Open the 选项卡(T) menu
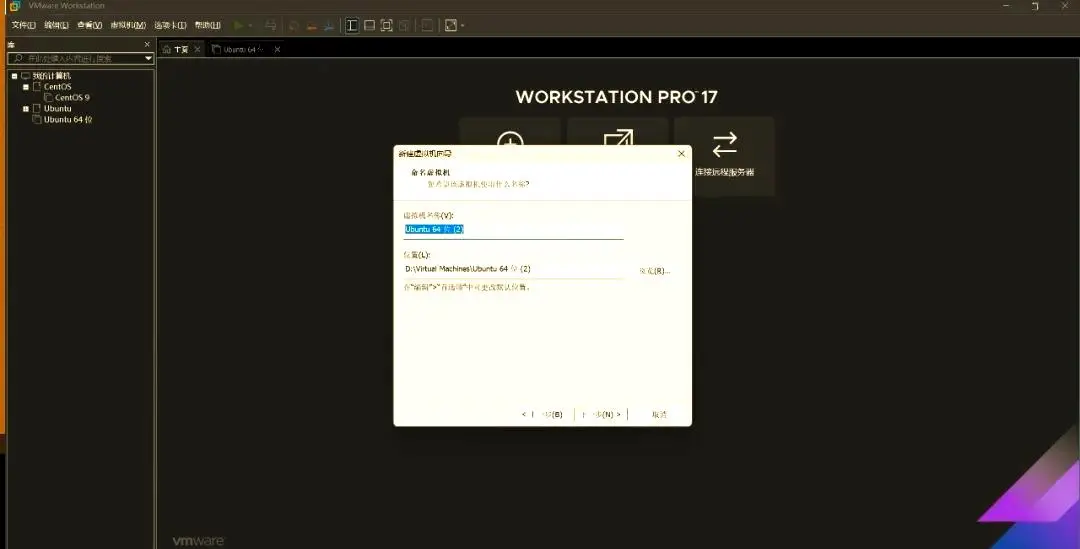 [170, 25]
